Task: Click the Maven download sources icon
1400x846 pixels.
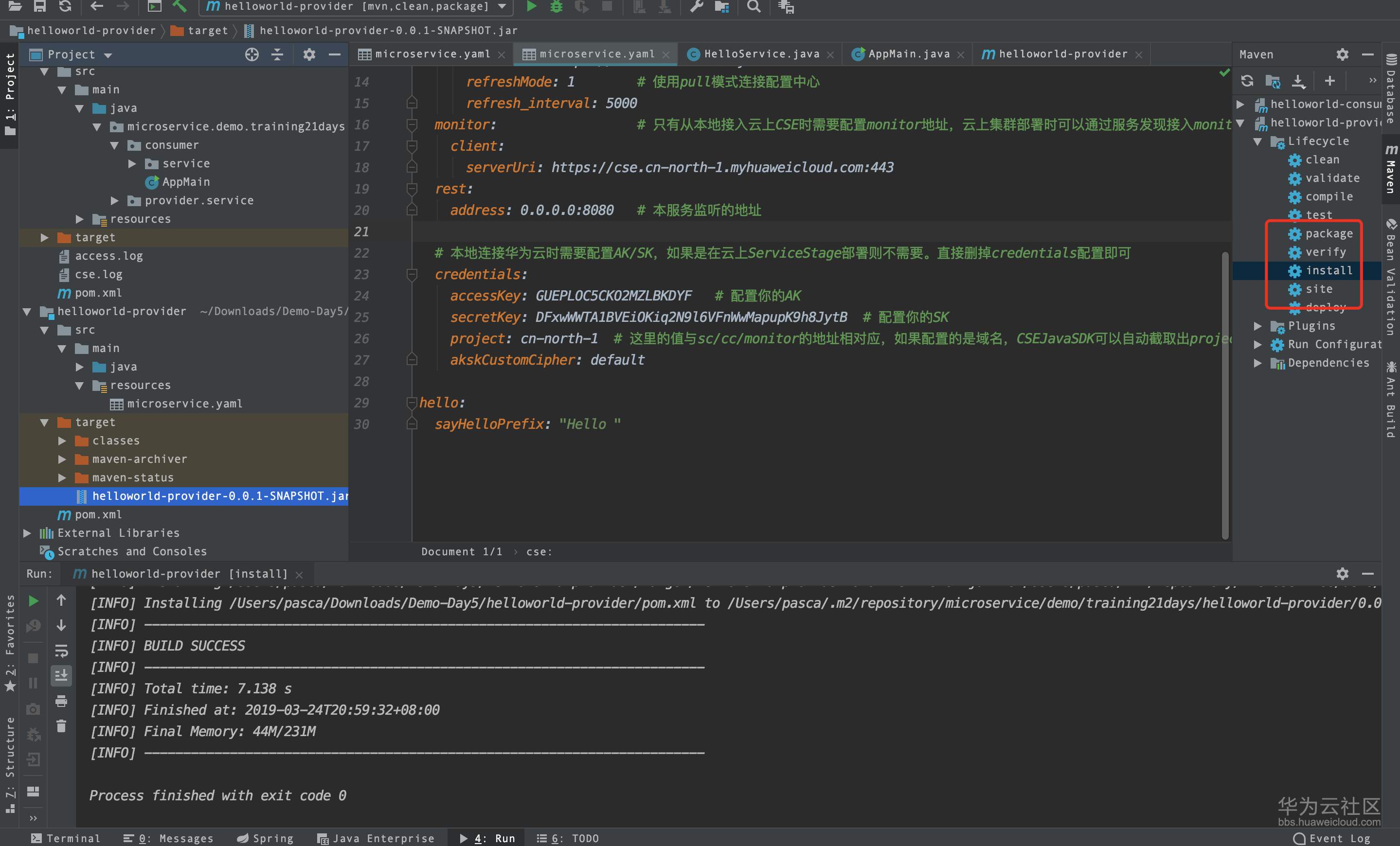Action: tap(1298, 81)
